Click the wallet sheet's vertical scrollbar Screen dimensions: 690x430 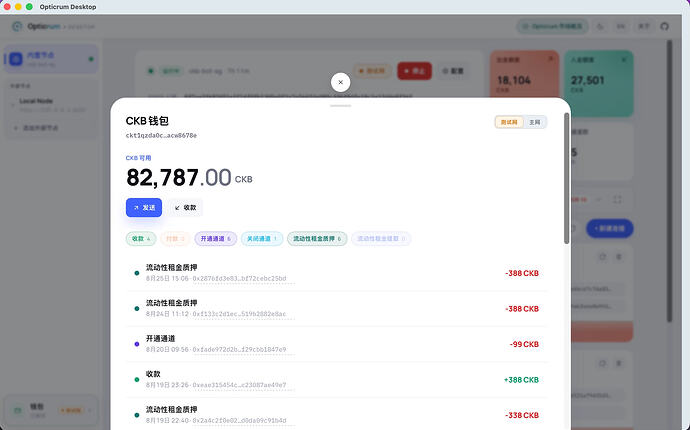point(566,178)
